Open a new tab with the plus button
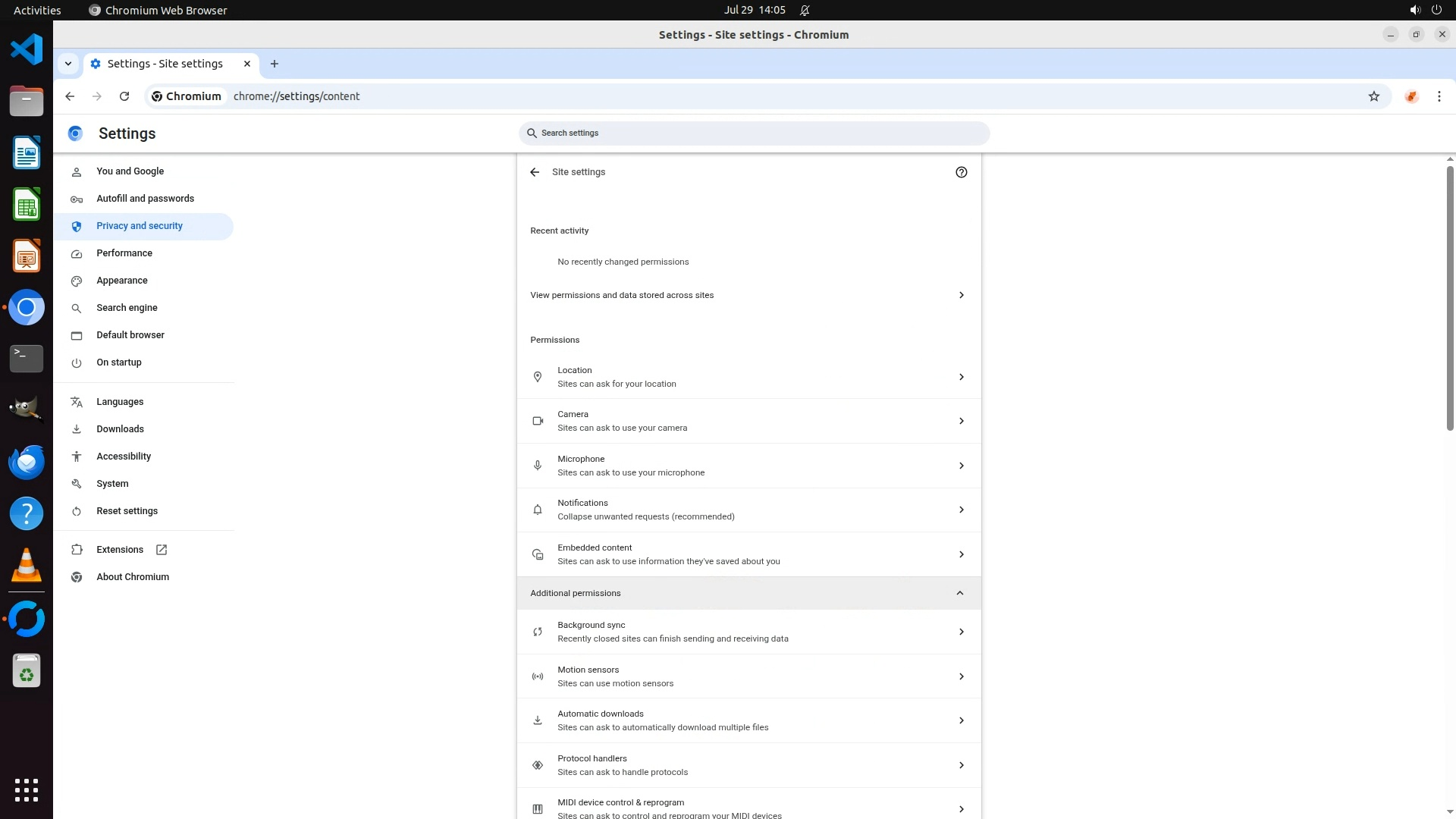Viewport: 1456px width, 819px height. coord(275,64)
